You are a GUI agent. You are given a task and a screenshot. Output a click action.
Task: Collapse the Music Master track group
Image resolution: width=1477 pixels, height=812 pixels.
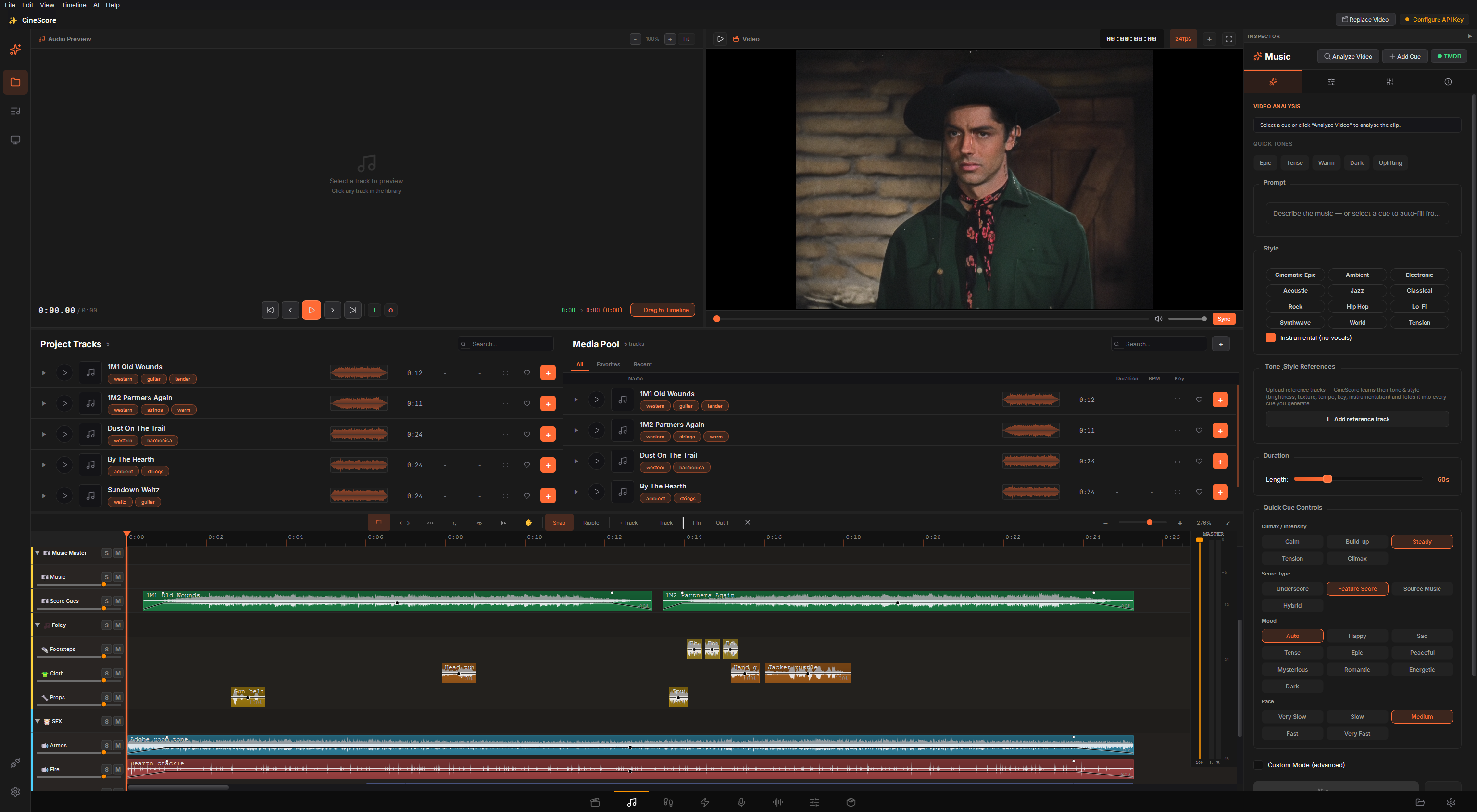(x=38, y=553)
